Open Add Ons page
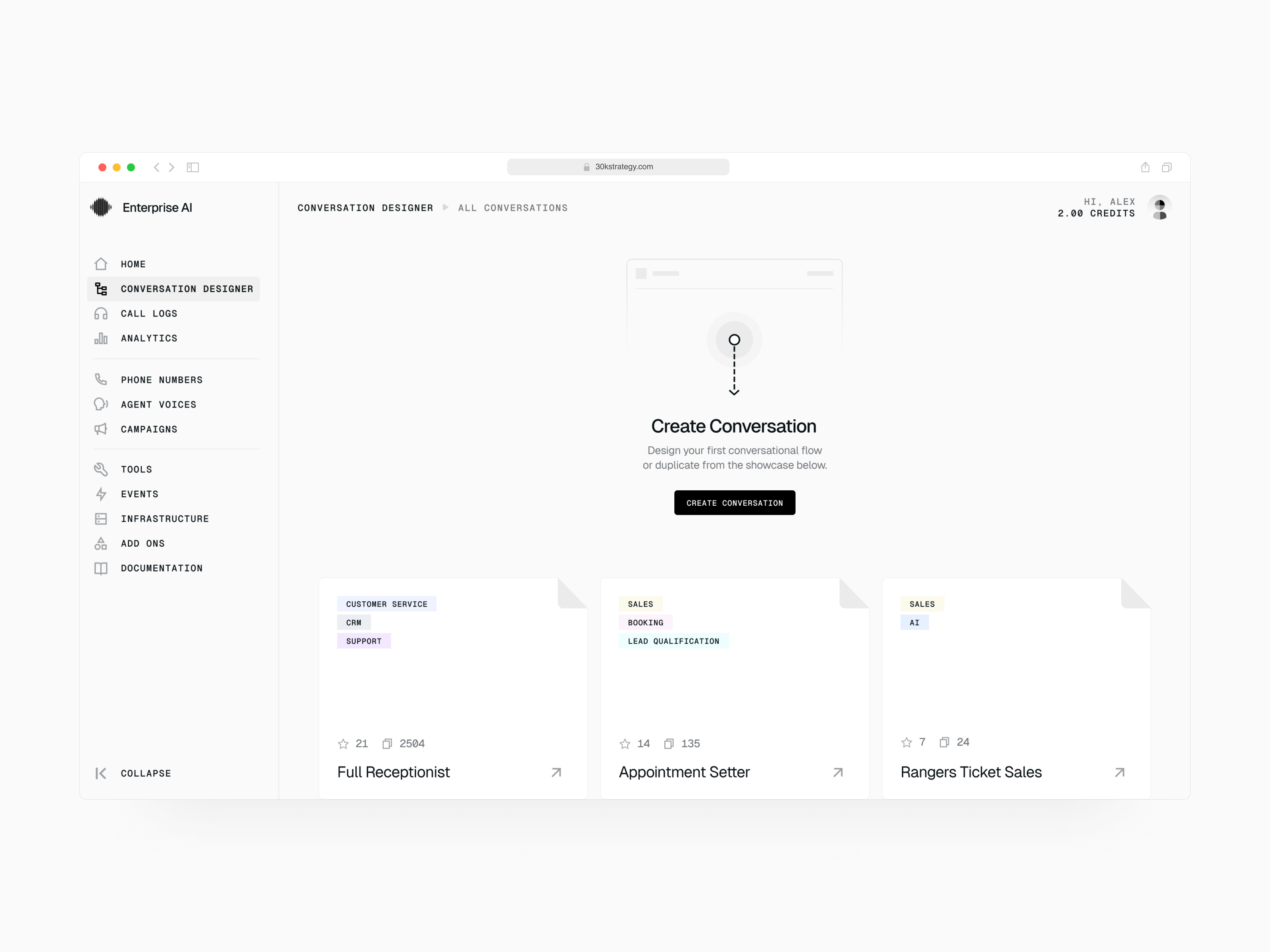1270x952 pixels. click(173, 543)
